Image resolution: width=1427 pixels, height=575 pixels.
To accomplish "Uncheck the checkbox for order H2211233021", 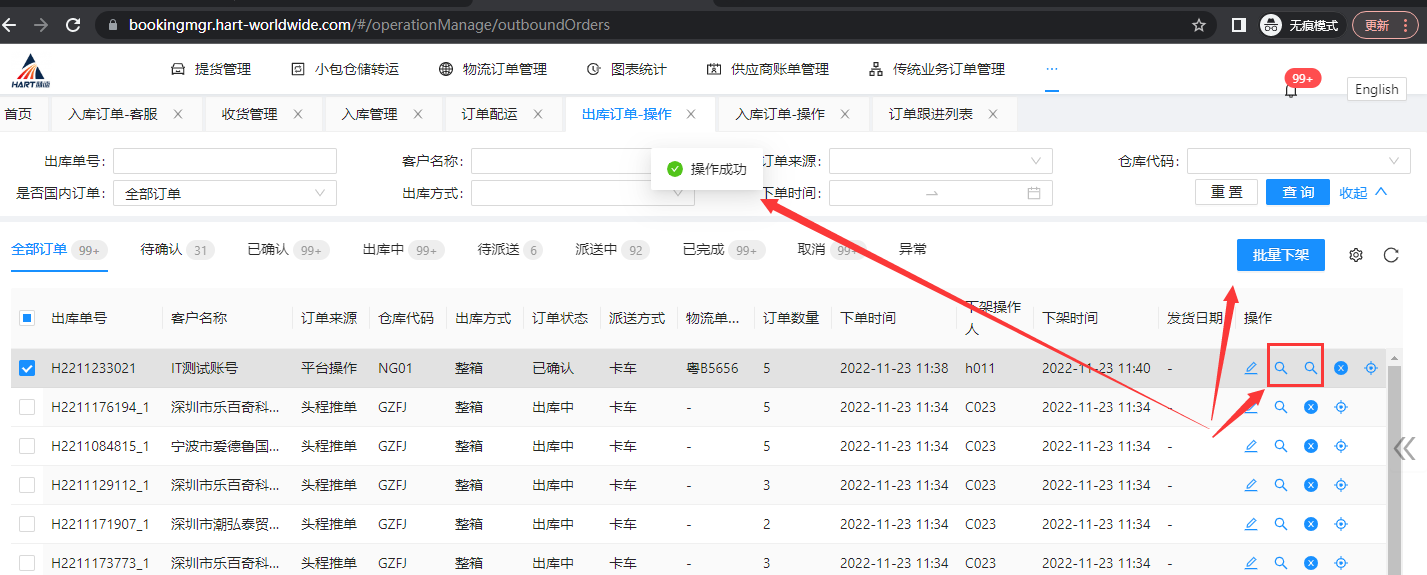I will pos(27,368).
